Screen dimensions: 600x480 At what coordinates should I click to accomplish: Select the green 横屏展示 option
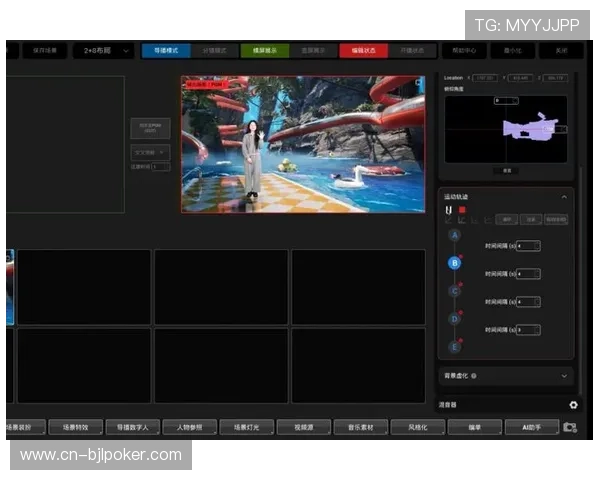tap(265, 49)
